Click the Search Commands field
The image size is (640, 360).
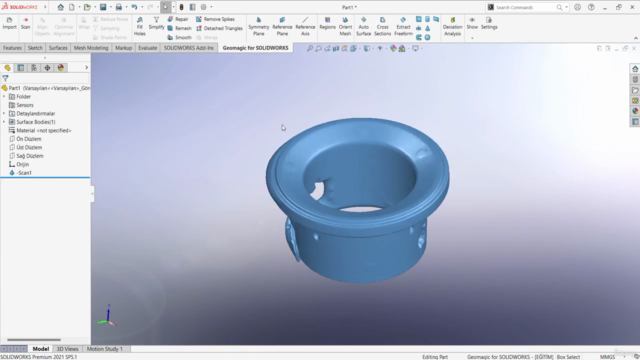click(x=525, y=7)
